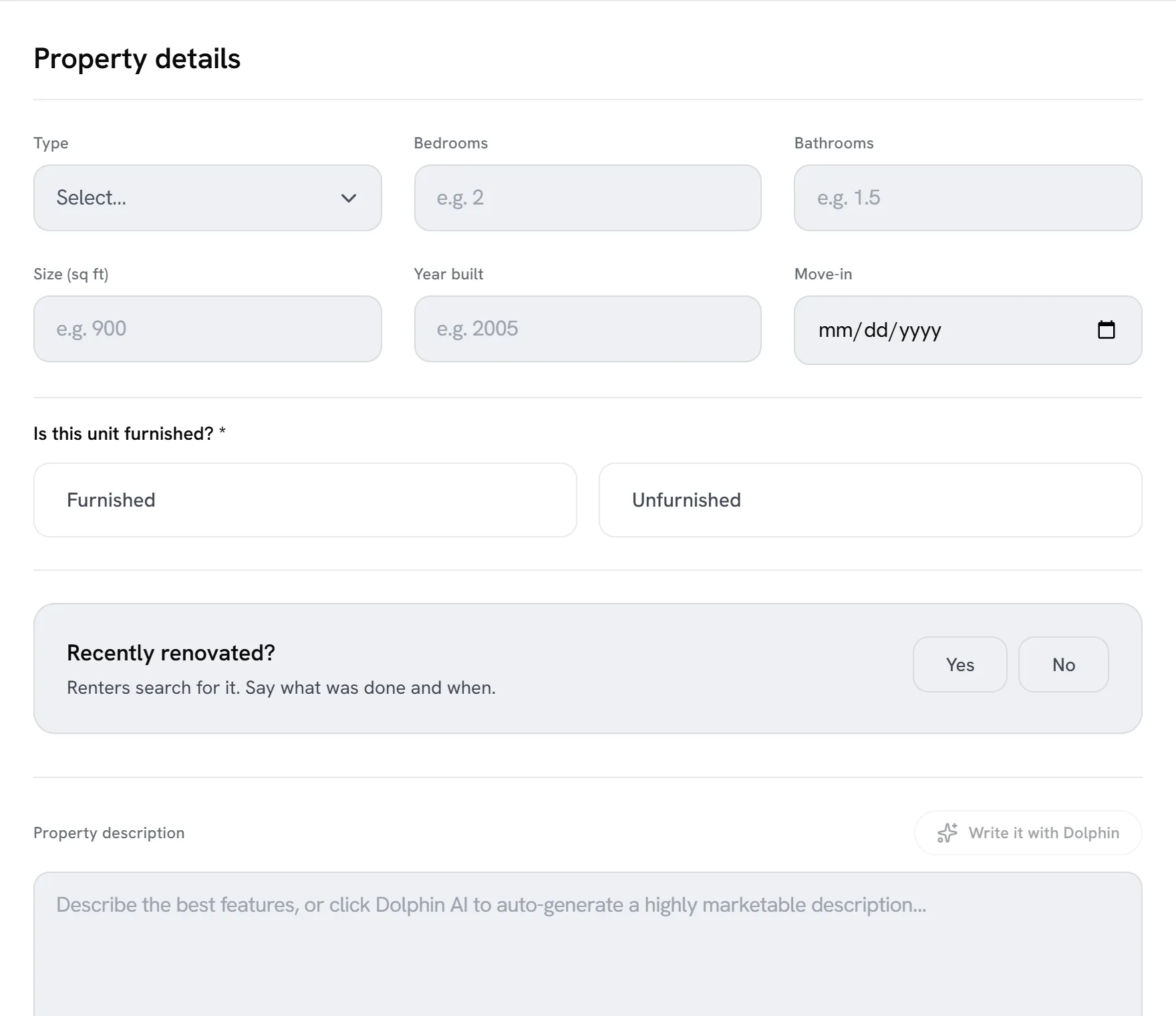Click the 'Property description' label
Screen dimensions: 1176x1016
click(109, 833)
